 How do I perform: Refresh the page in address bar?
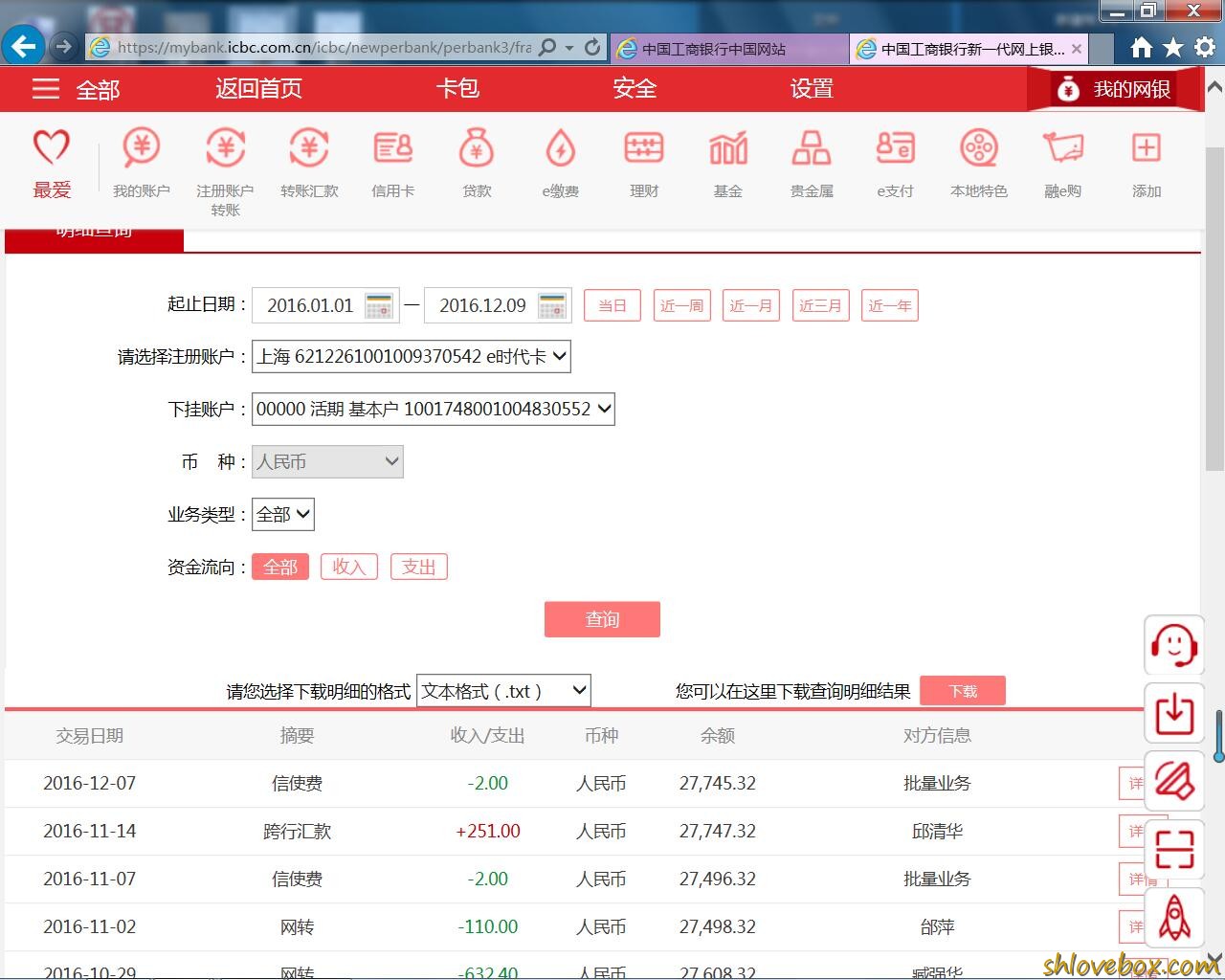coord(592,46)
